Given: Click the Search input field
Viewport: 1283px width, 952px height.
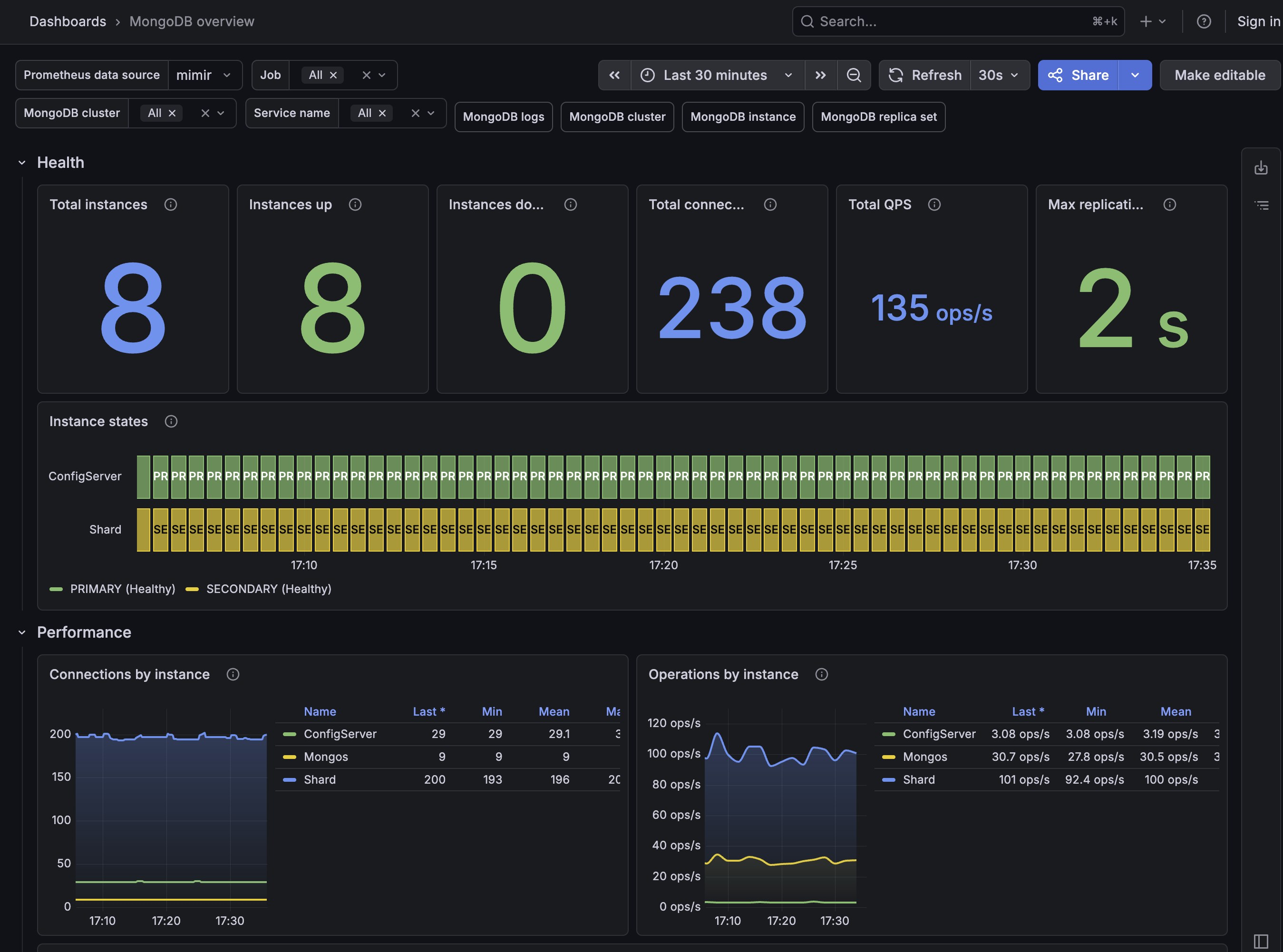Looking at the screenshot, I should 958,21.
